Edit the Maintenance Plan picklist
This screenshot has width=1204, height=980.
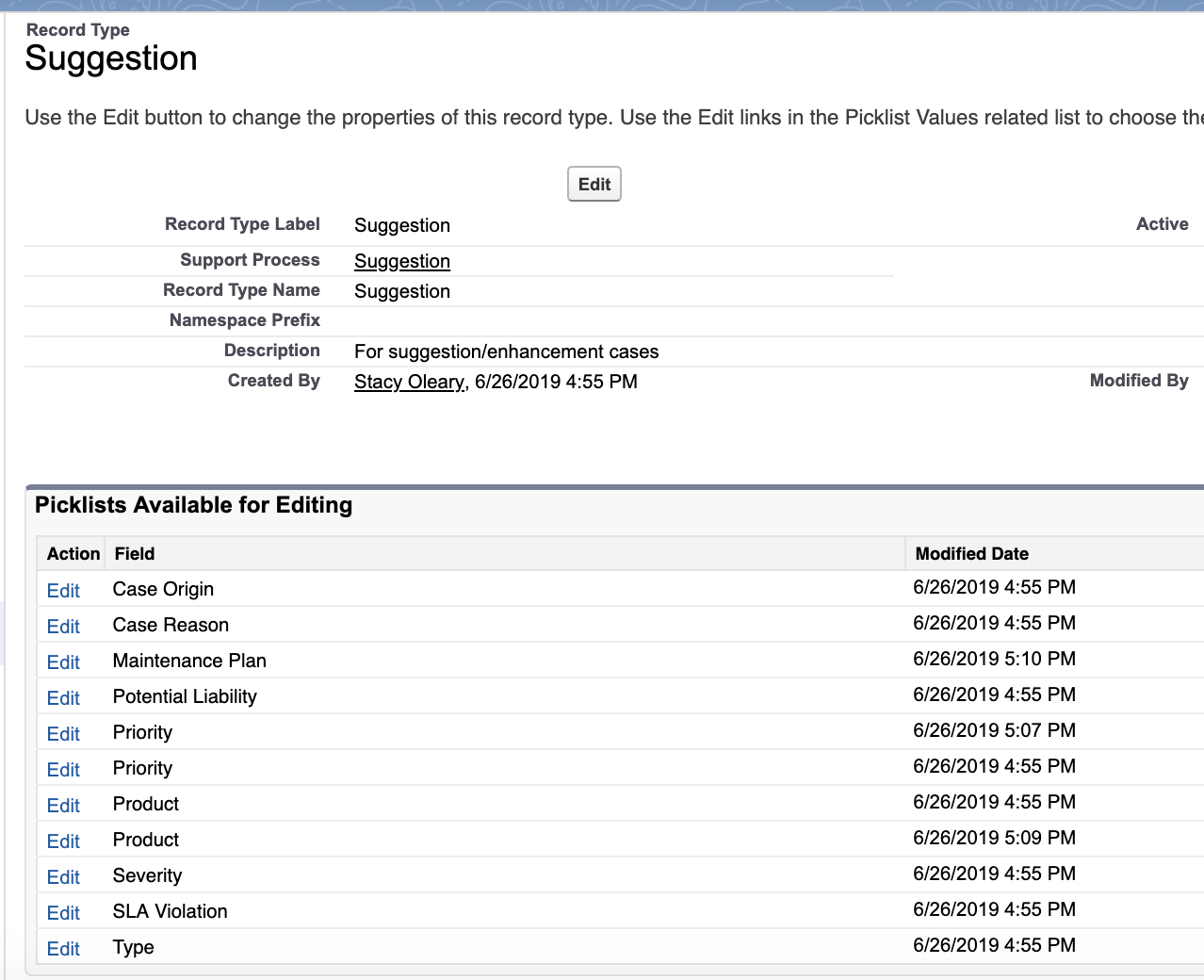[63, 662]
